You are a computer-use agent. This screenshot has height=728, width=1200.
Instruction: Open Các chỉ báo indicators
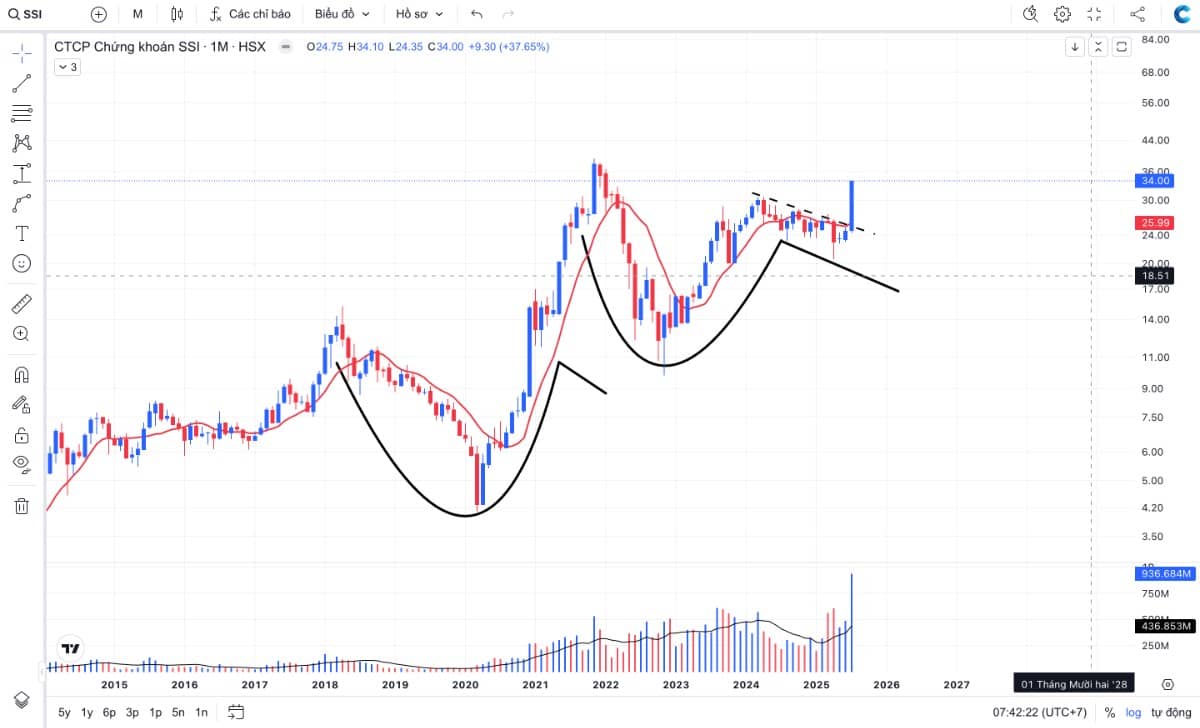point(251,14)
